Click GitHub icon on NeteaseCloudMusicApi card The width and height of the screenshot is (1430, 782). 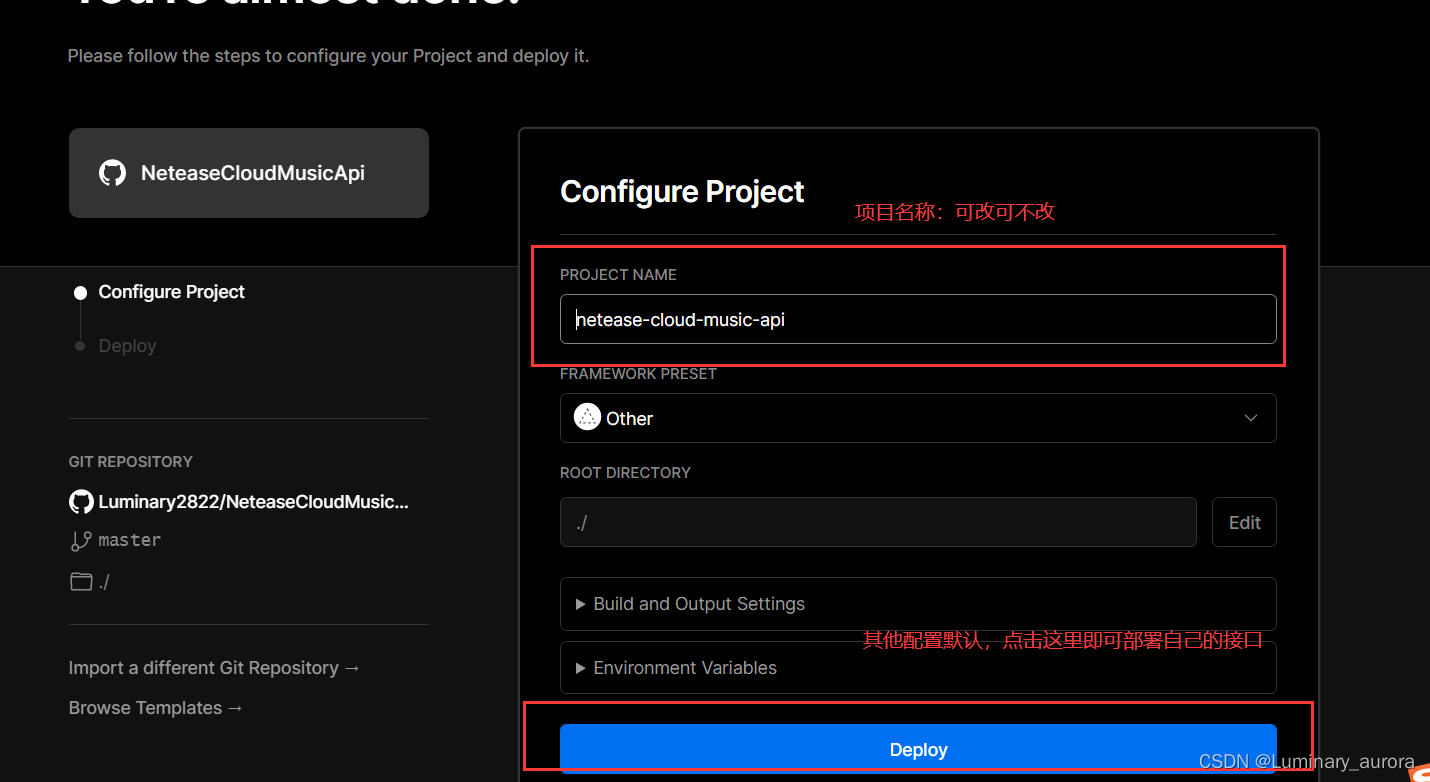point(112,173)
